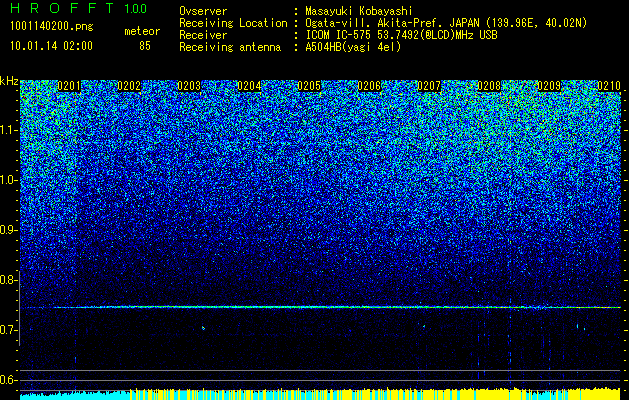Select the Receiving Location label
The image size is (629, 400).
tap(233, 23)
